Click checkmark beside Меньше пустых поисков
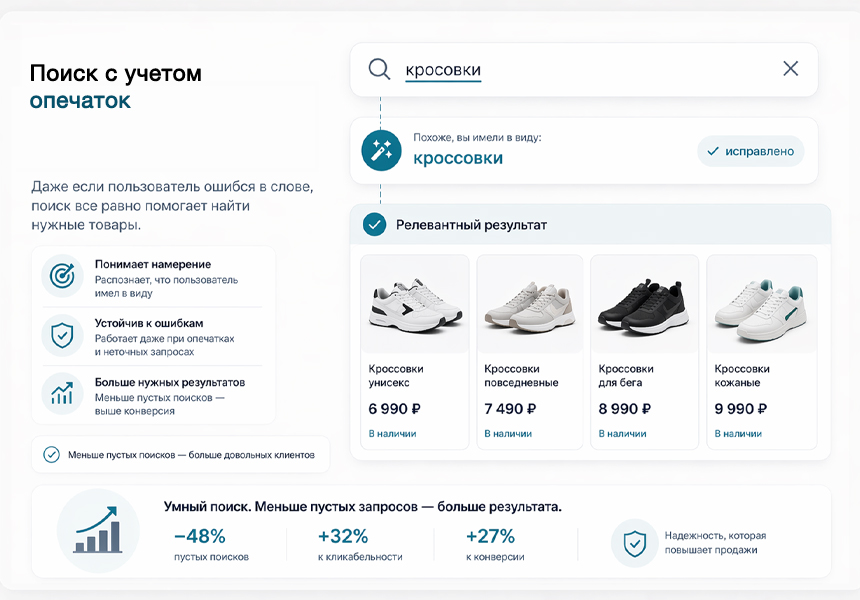The height and width of the screenshot is (600, 860). [51, 455]
